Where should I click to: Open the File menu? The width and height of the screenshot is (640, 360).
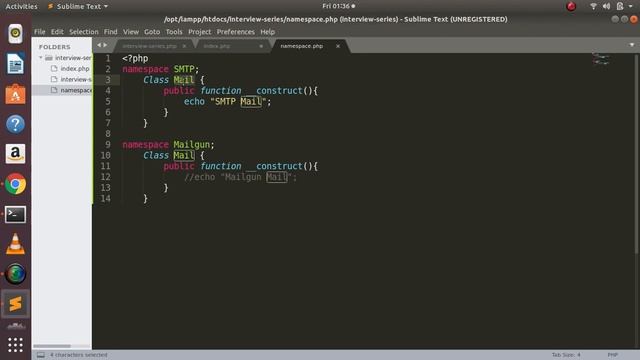(x=40, y=32)
